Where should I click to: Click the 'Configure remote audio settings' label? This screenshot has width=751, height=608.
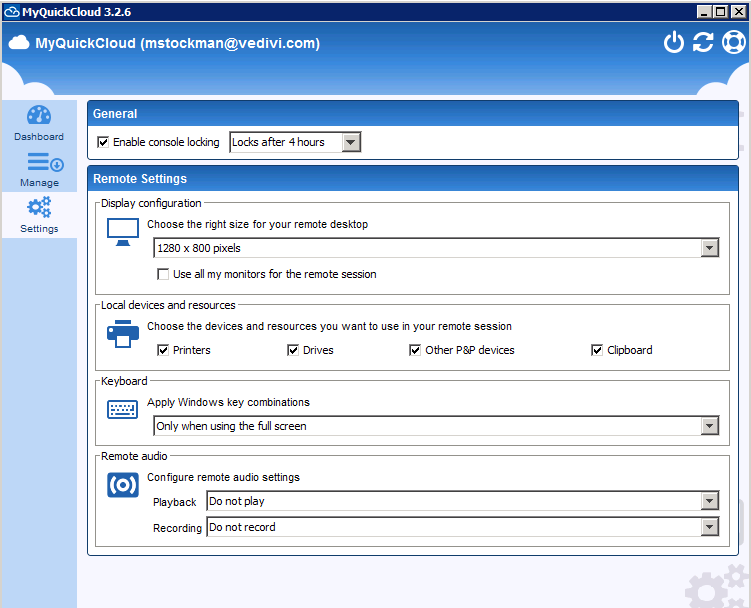point(223,477)
